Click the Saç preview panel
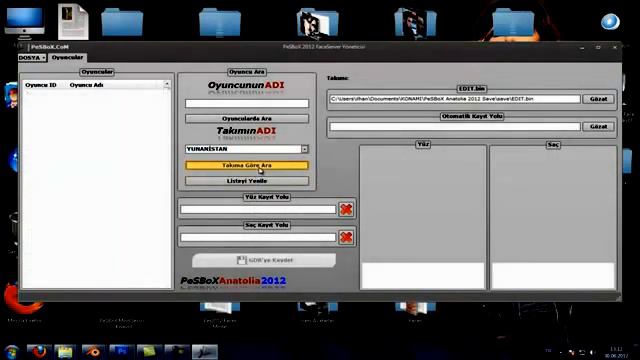This screenshot has width=640, height=360. [553, 217]
